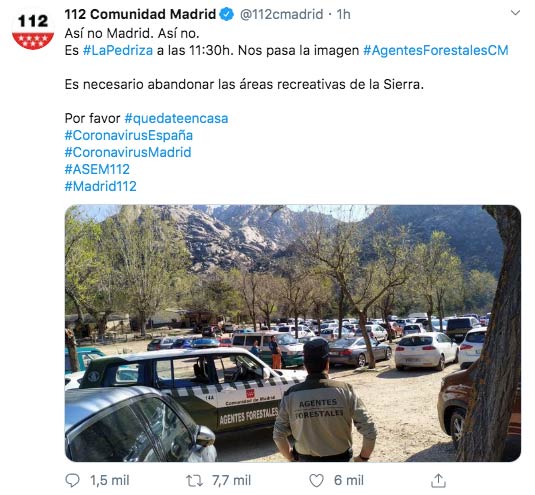Open the #AgentesForestalesCM hashtag
Screen dimensions: 535x495
click(435, 50)
